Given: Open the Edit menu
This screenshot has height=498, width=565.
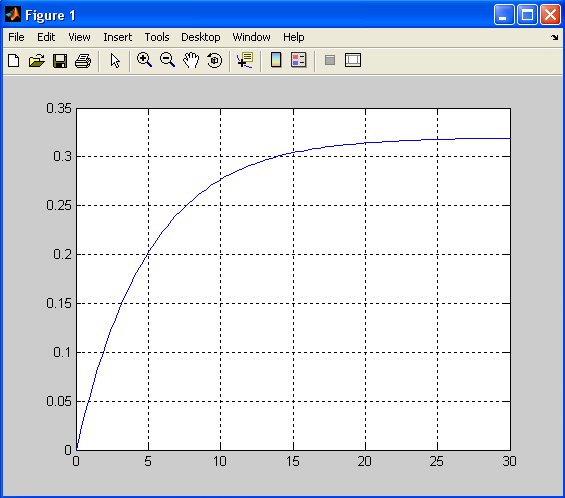Looking at the screenshot, I should pyautogui.click(x=46, y=37).
